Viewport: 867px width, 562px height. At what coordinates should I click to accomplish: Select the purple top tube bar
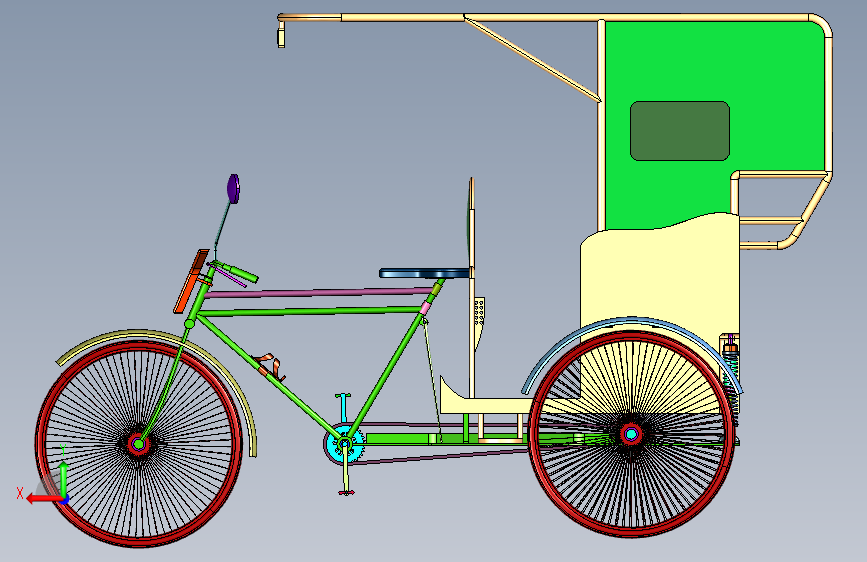[318, 292]
